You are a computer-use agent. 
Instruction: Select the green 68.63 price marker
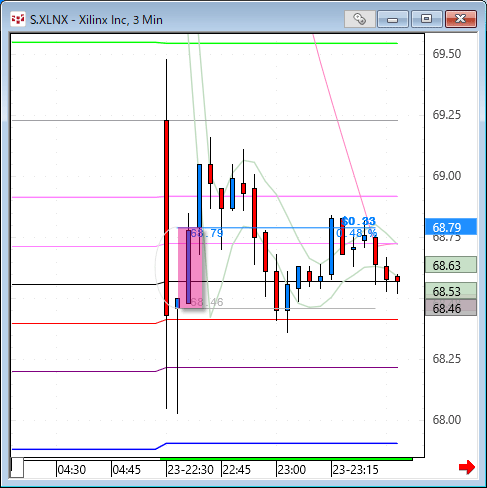451,265
